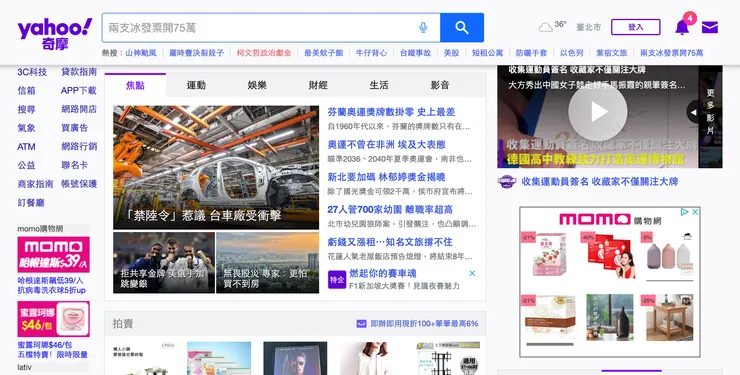Close the momo ad banner X
This screenshot has width=740, height=375.
pos(695,212)
